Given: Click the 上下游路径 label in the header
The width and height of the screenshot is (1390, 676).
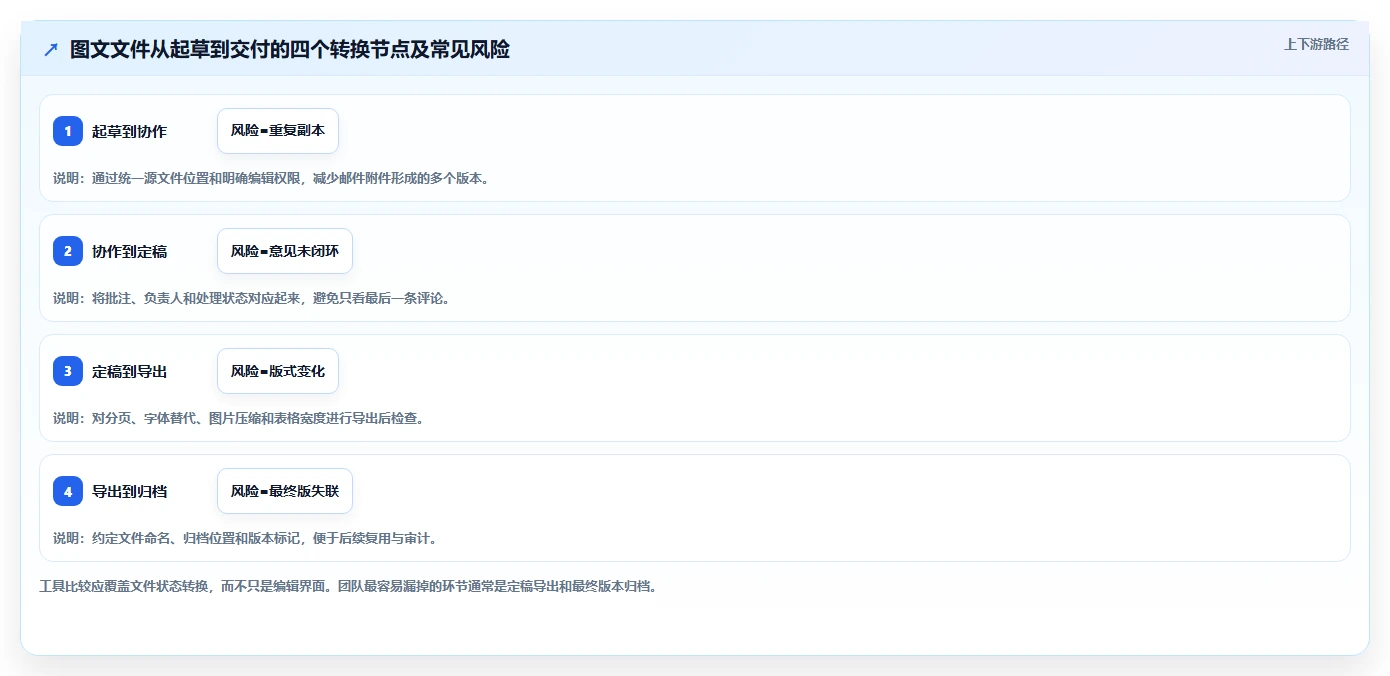Looking at the screenshot, I should coord(1316,44).
